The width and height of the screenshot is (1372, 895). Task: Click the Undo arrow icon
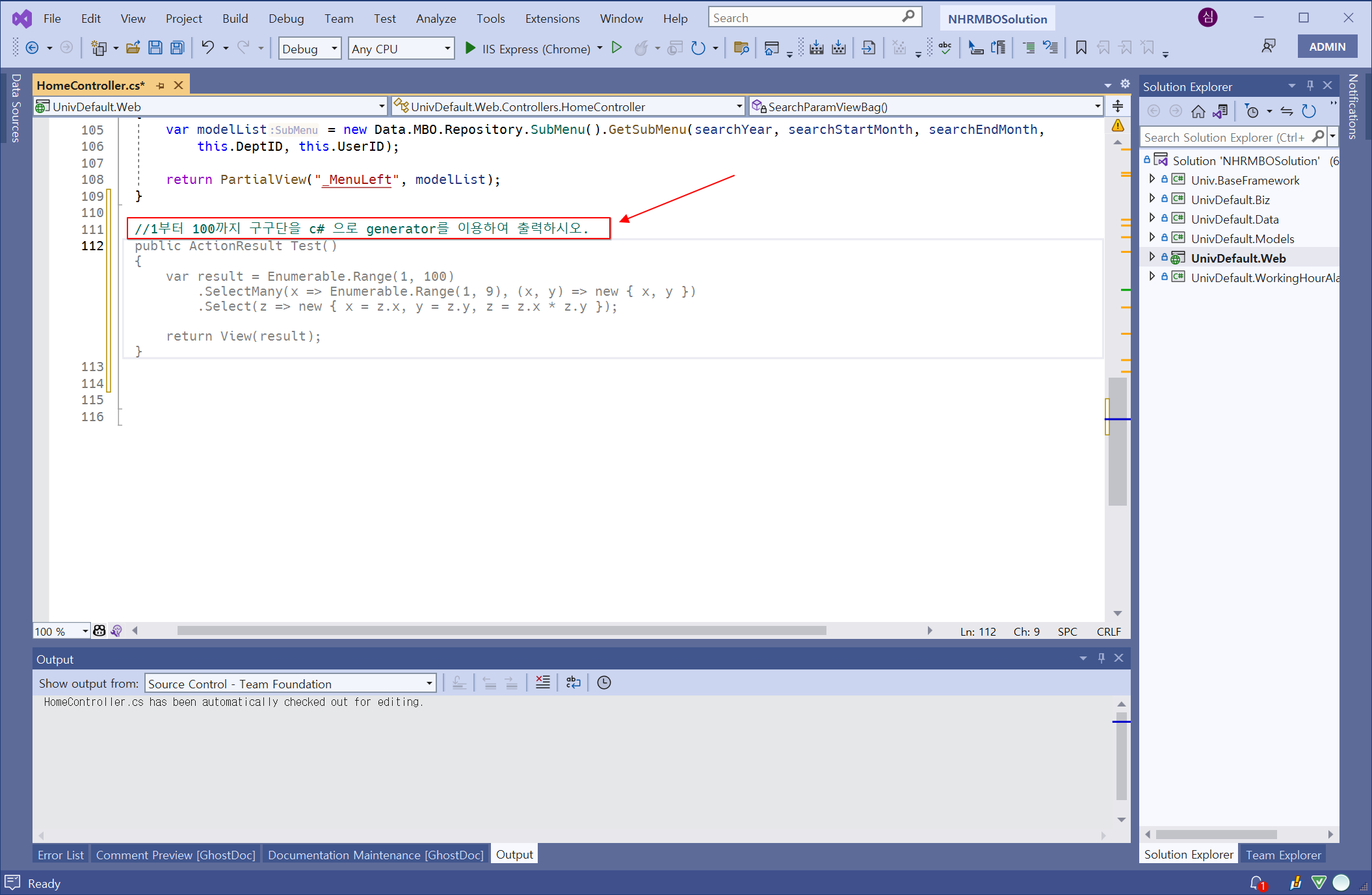[207, 48]
